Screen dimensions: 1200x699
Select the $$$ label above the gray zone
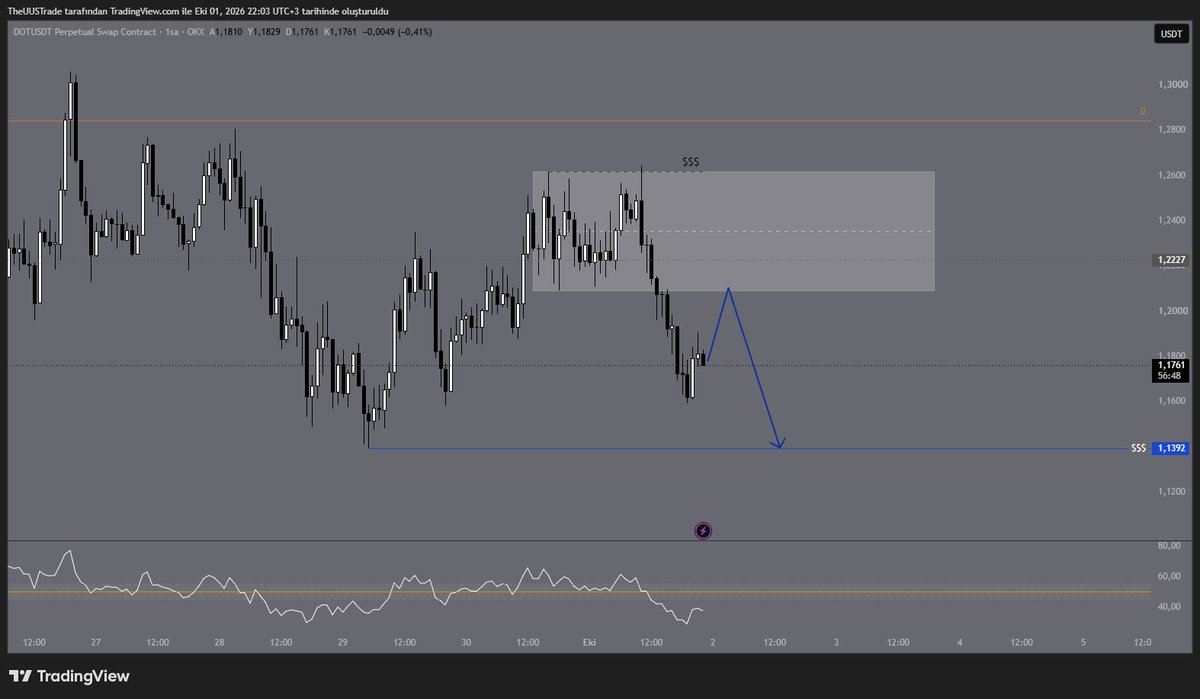point(691,161)
